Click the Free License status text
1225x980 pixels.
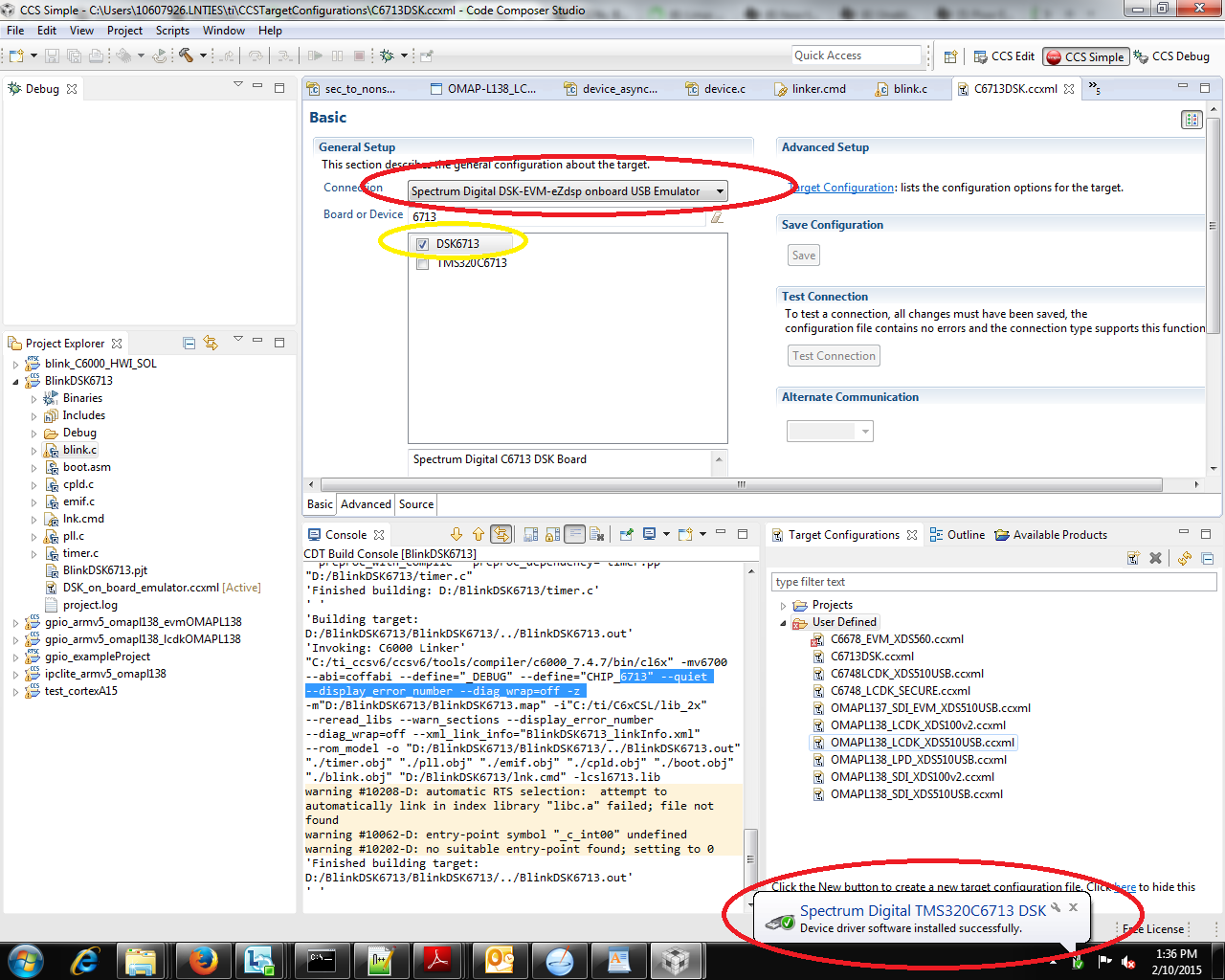point(1154,928)
